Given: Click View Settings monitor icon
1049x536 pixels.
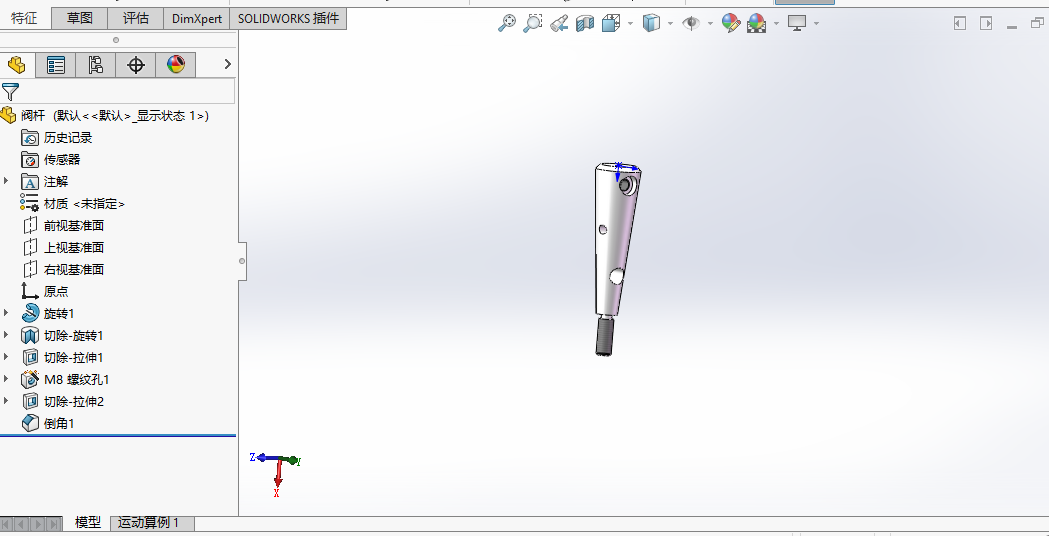Looking at the screenshot, I should pos(797,23).
